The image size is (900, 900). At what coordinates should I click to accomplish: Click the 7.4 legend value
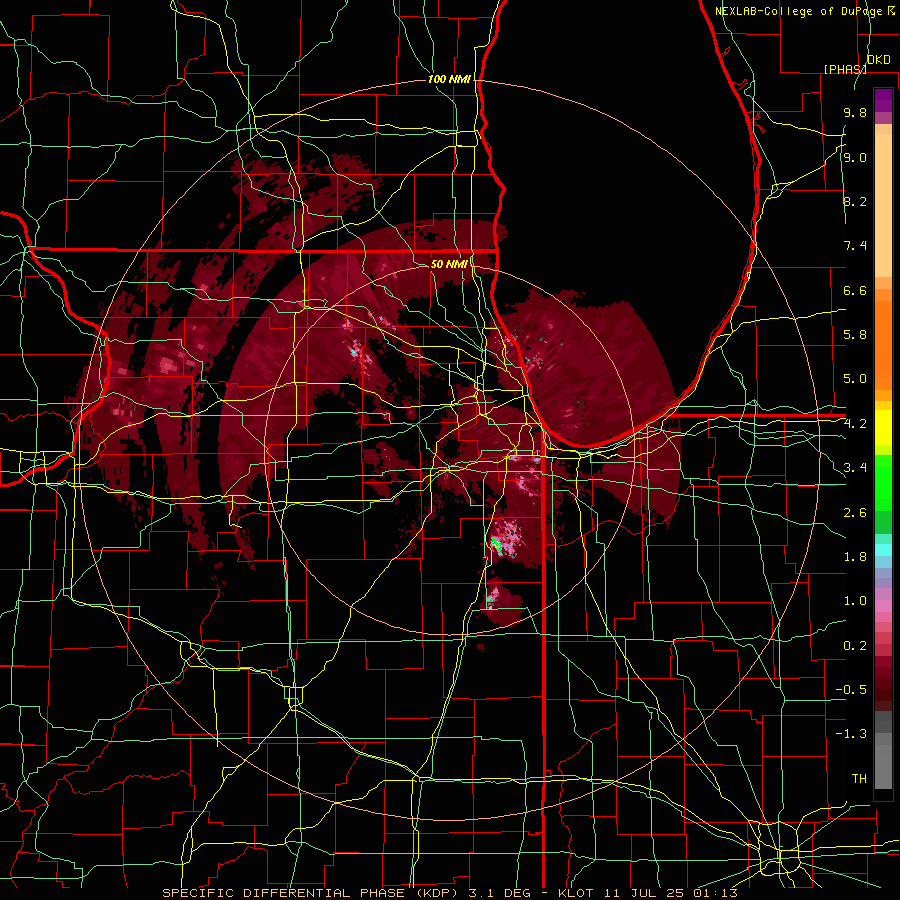tap(855, 246)
